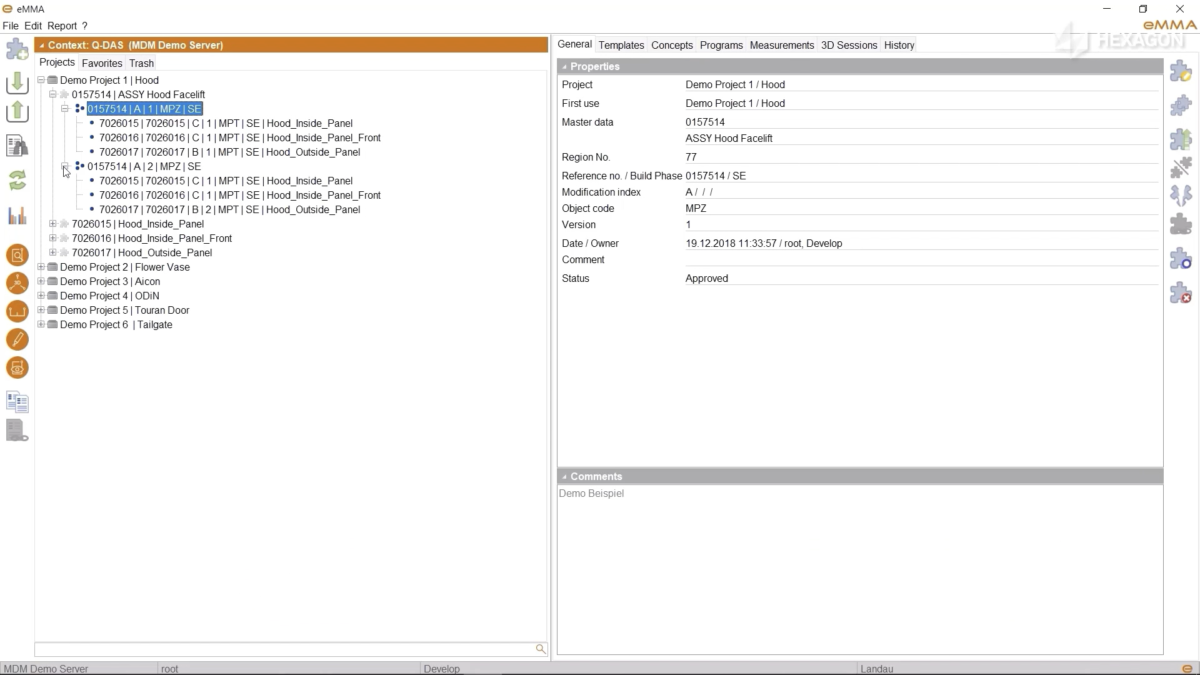
Task: Open the Templates tab
Action: click(621, 45)
